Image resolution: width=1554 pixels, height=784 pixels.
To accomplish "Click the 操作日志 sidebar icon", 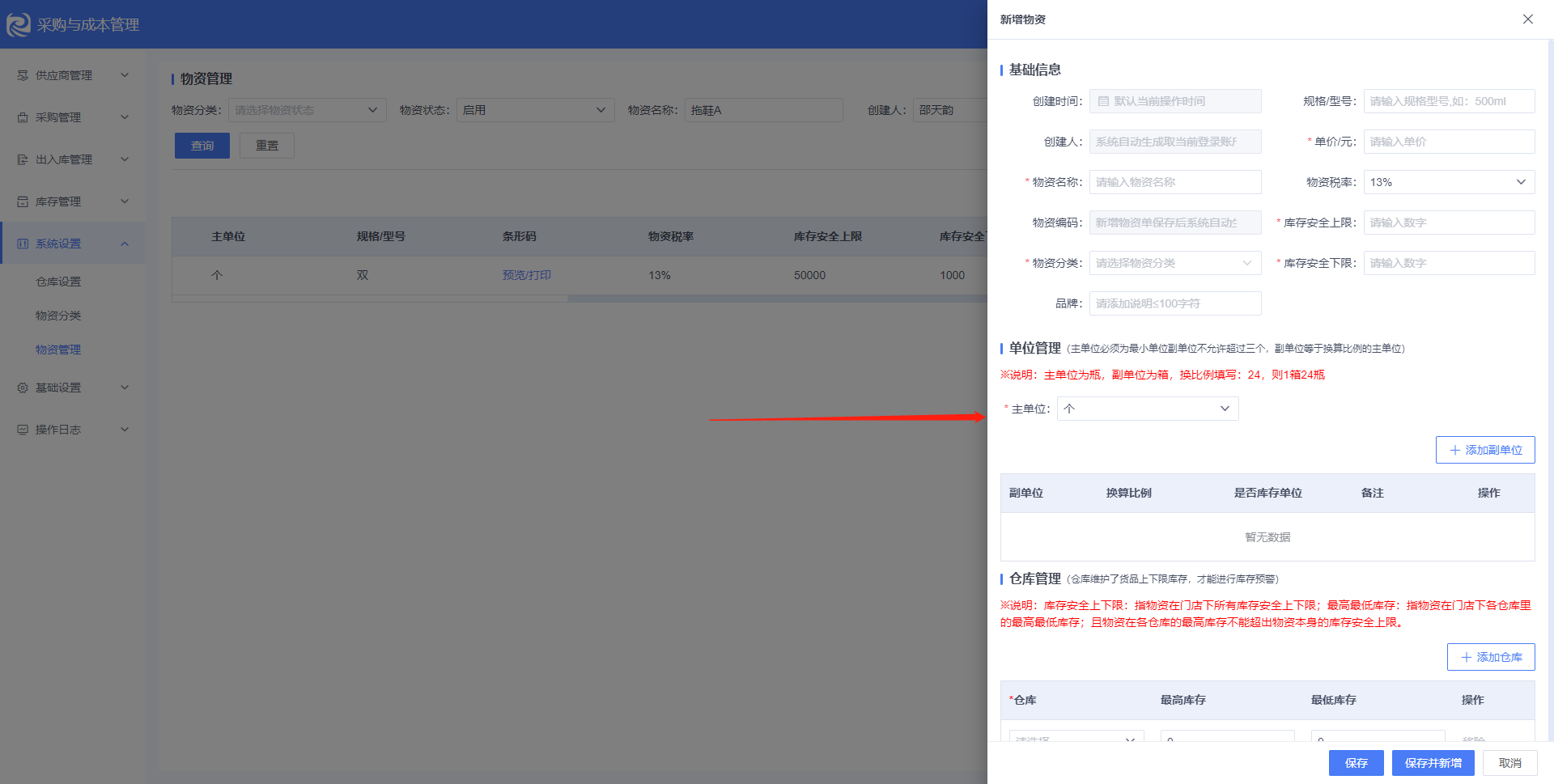I will click(x=23, y=430).
